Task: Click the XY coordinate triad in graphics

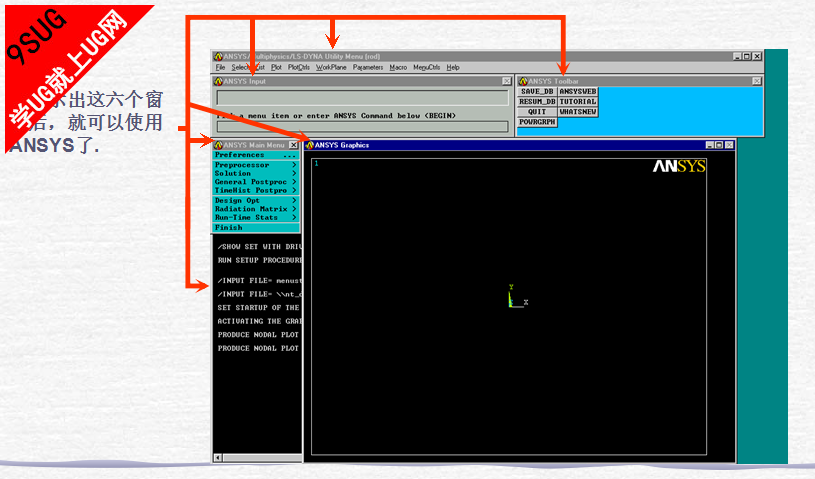Action: click(518, 297)
